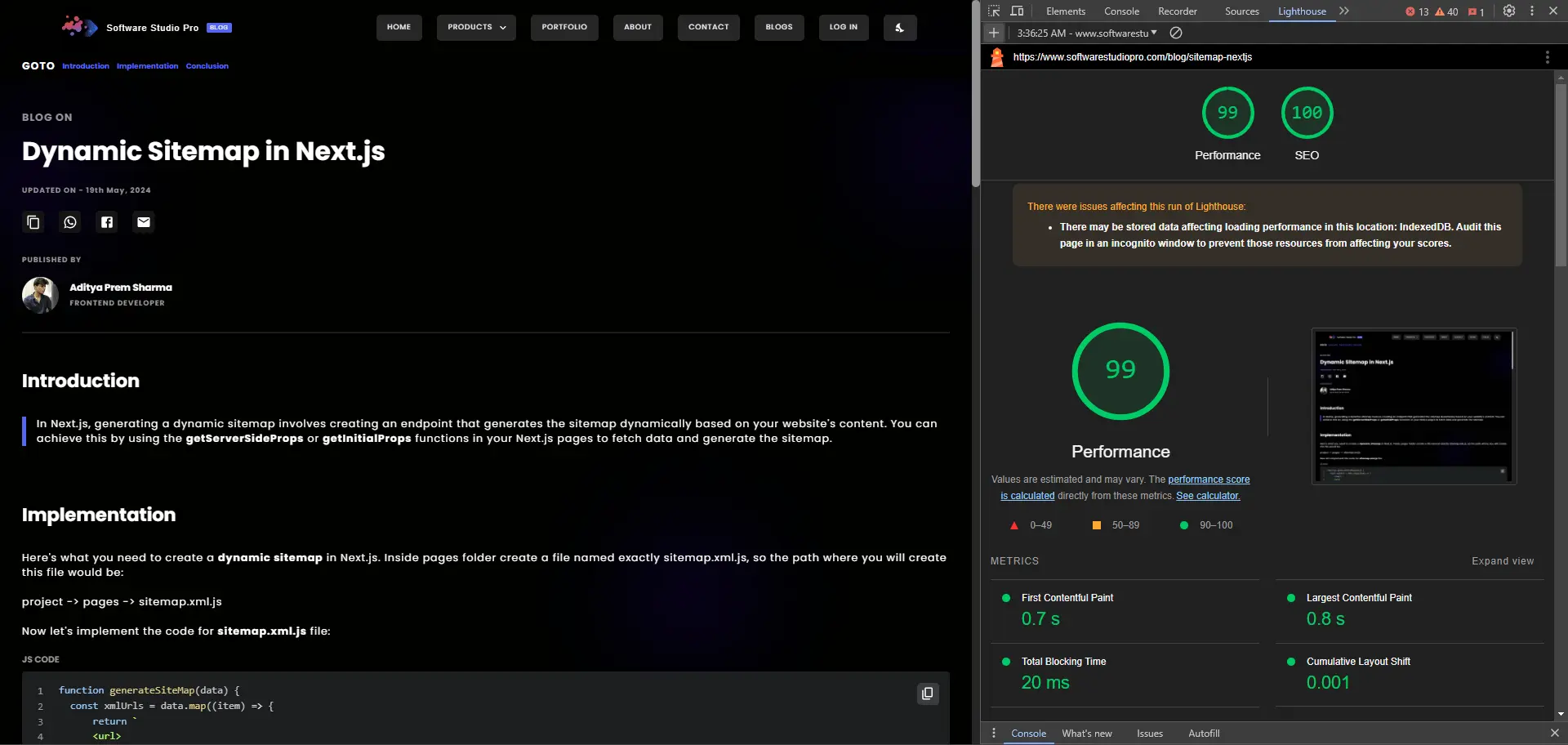
Task: Activate the DevTools inspect element tool
Action: (994, 11)
